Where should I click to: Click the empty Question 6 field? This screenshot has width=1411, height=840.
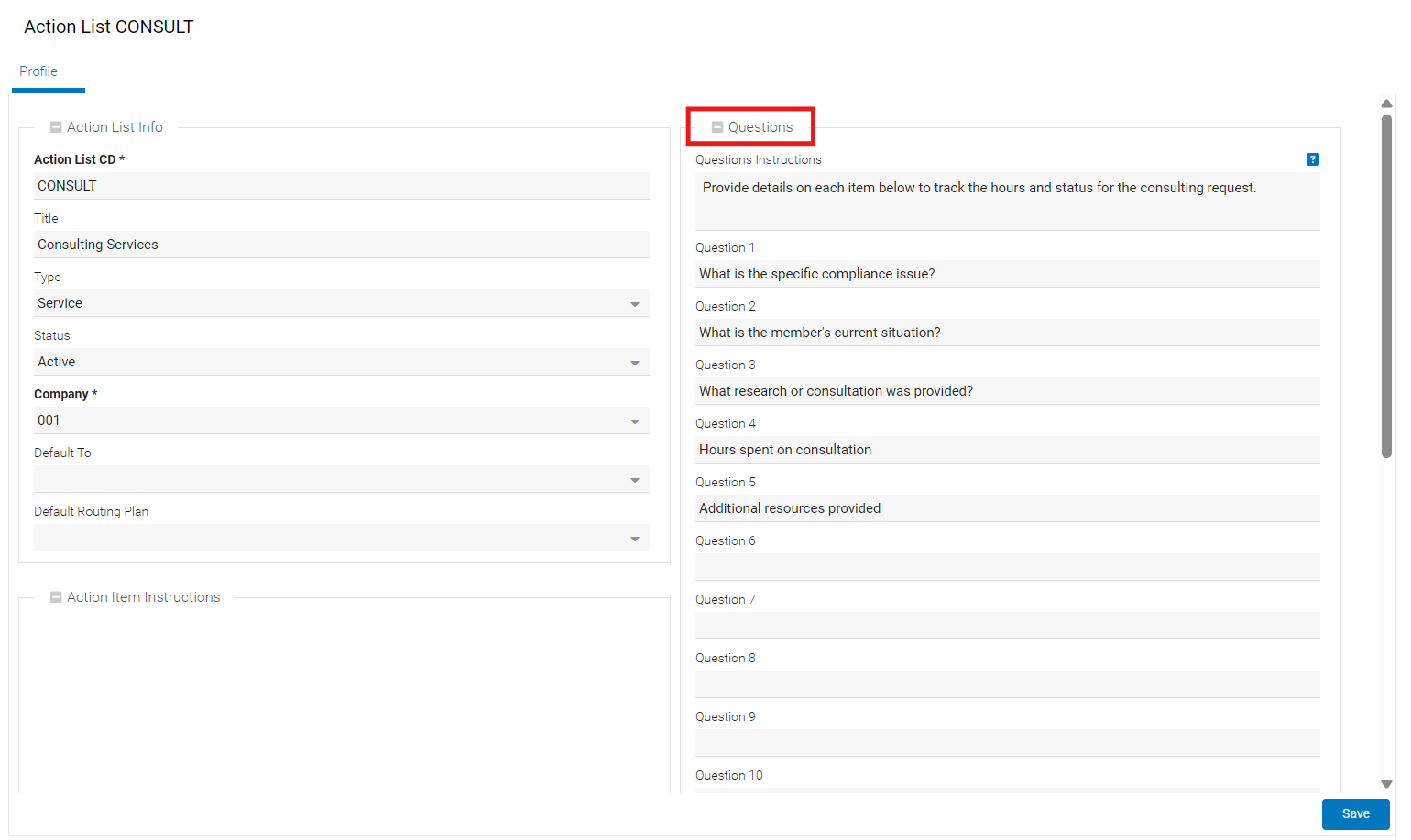1008,567
